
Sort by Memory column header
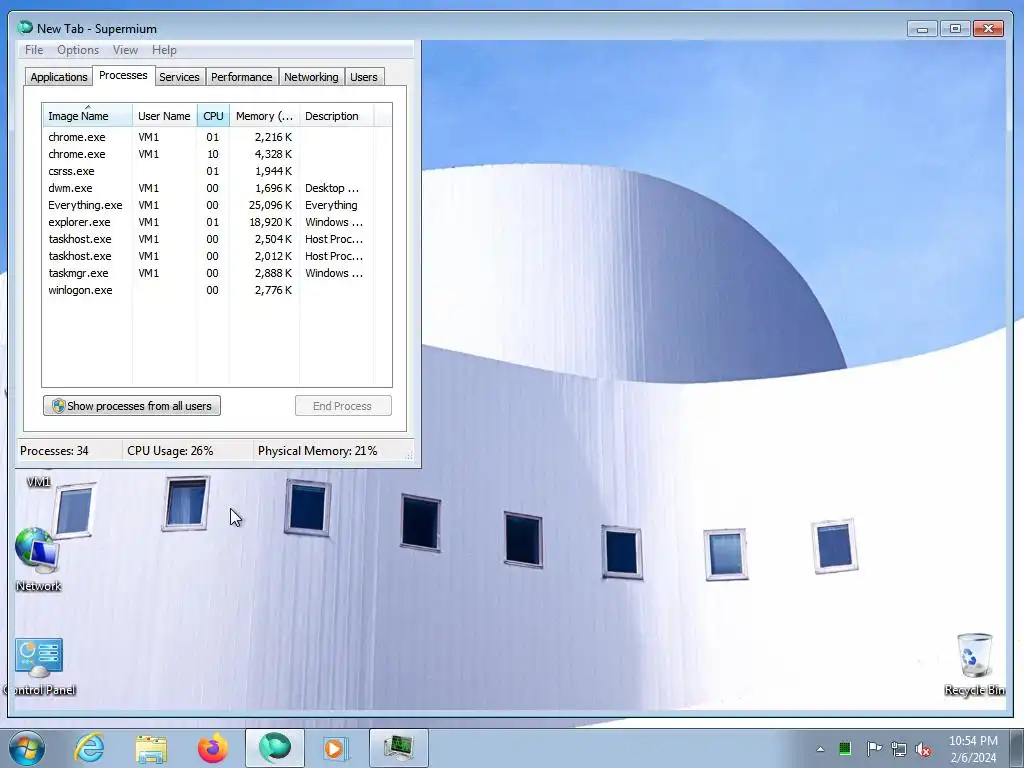(264, 116)
